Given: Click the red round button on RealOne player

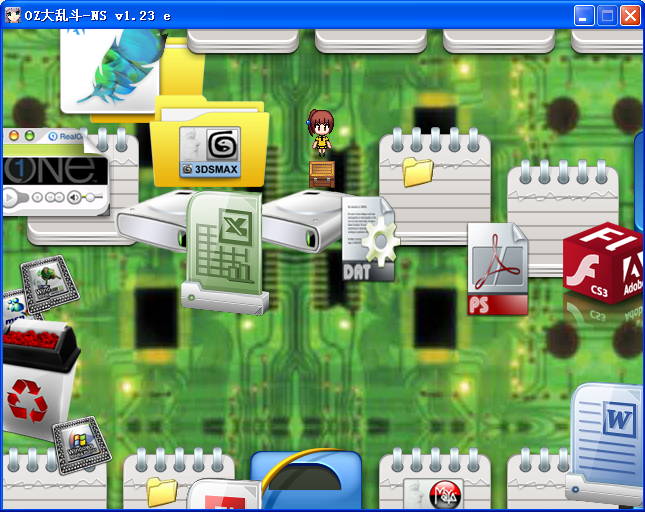Looking at the screenshot, I should [14, 135].
